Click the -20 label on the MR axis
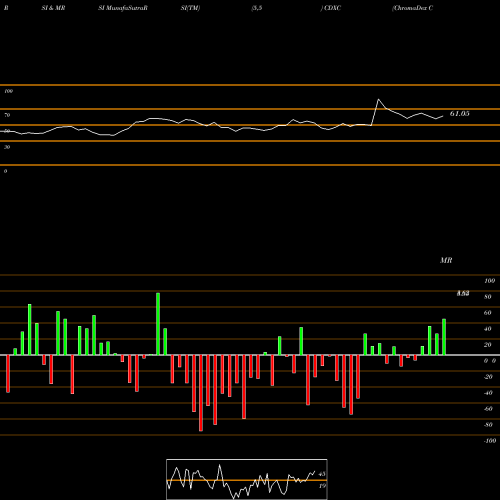 click(488, 377)
